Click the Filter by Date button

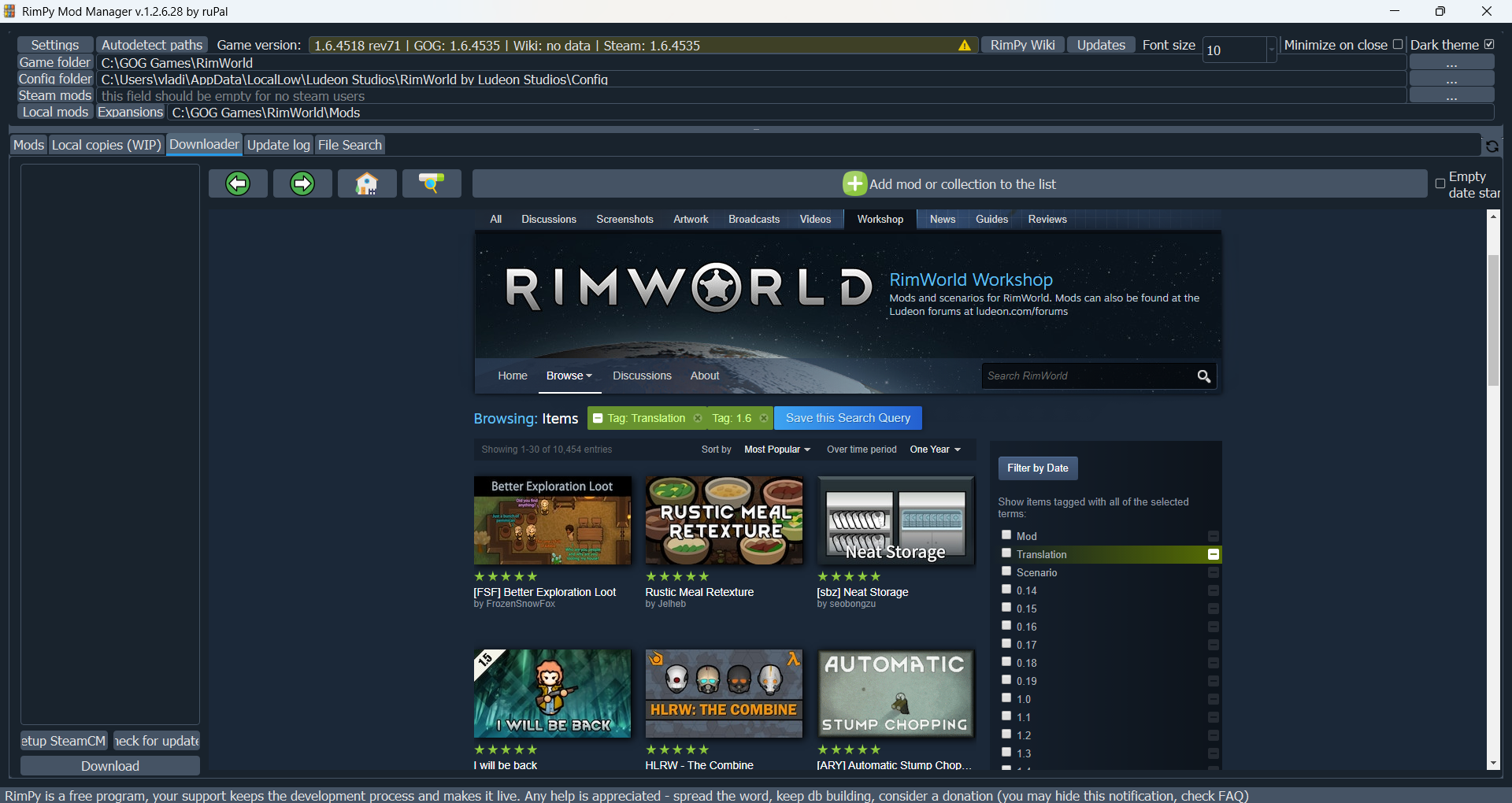(x=1037, y=468)
